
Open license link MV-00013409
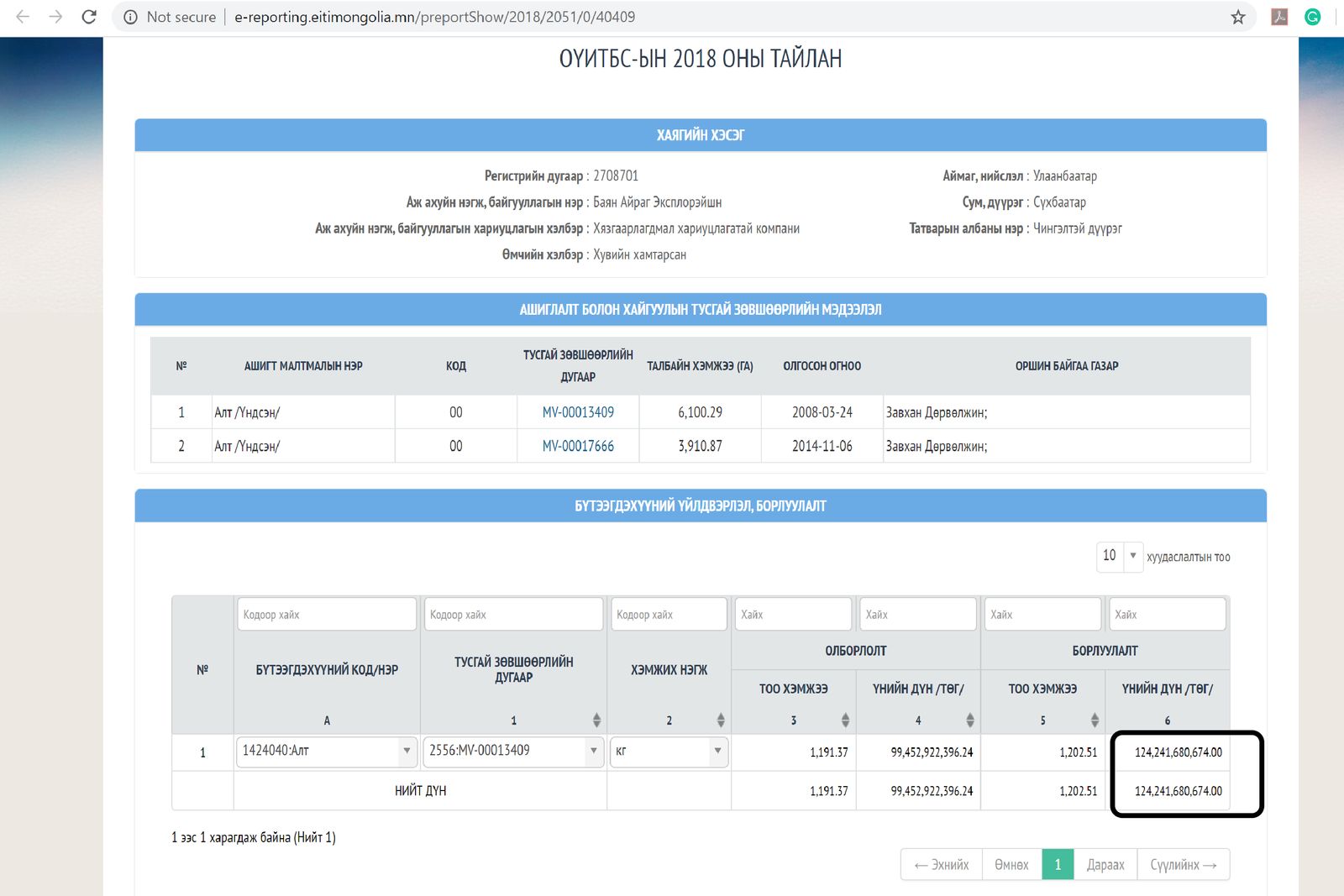point(578,412)
